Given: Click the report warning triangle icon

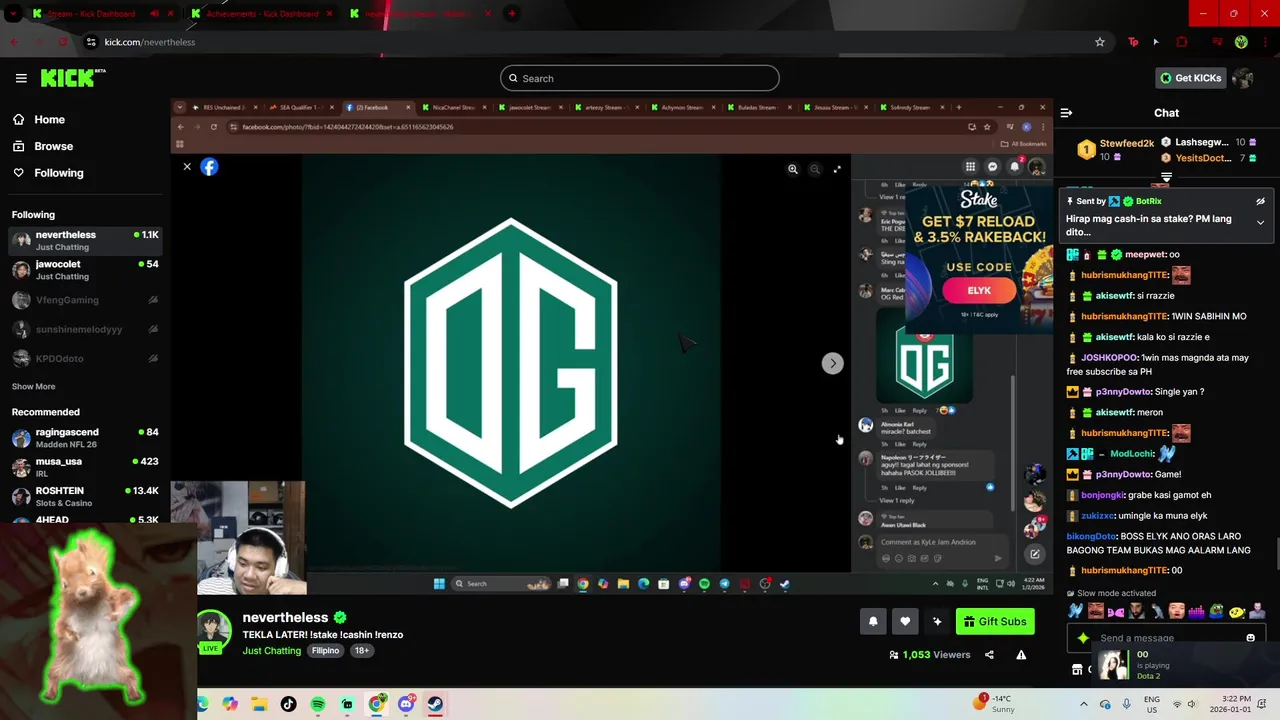Looking at the screenshot, I should click(1021, 655).
